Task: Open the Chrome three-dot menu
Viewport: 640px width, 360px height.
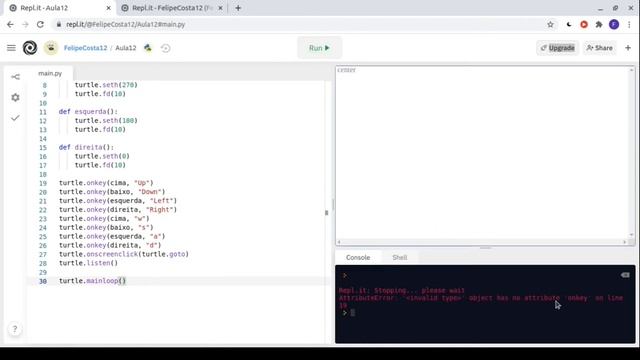Action: [x=630, y=24]
